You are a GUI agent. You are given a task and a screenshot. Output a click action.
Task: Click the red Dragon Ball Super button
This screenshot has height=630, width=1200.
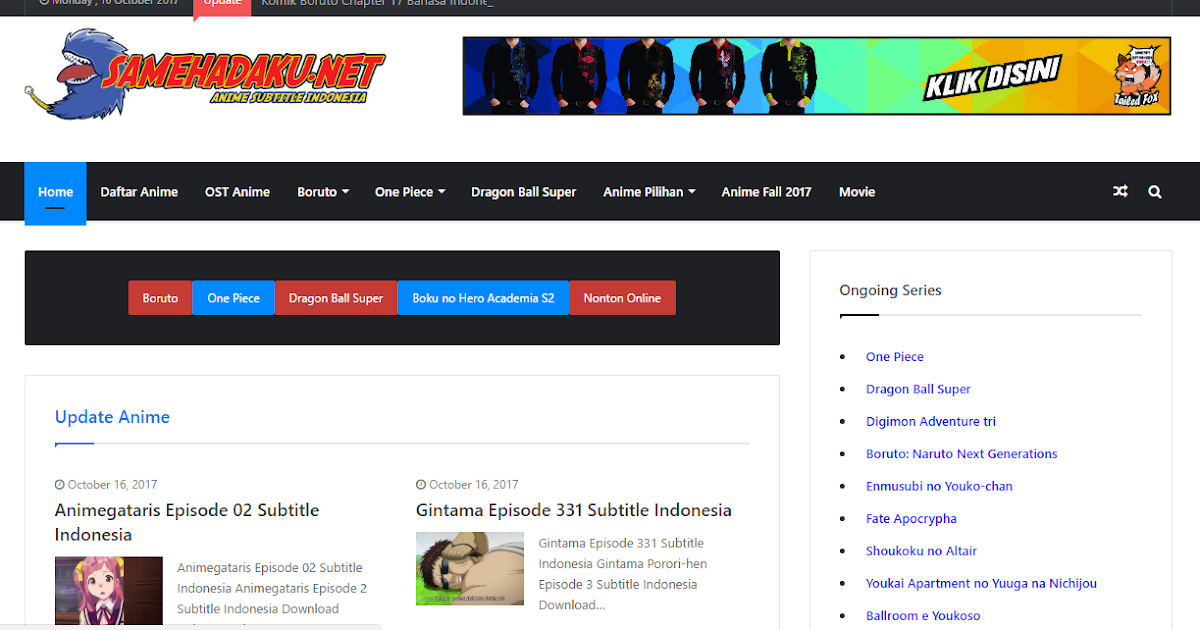pyautogui.click(x=336, y=298)
